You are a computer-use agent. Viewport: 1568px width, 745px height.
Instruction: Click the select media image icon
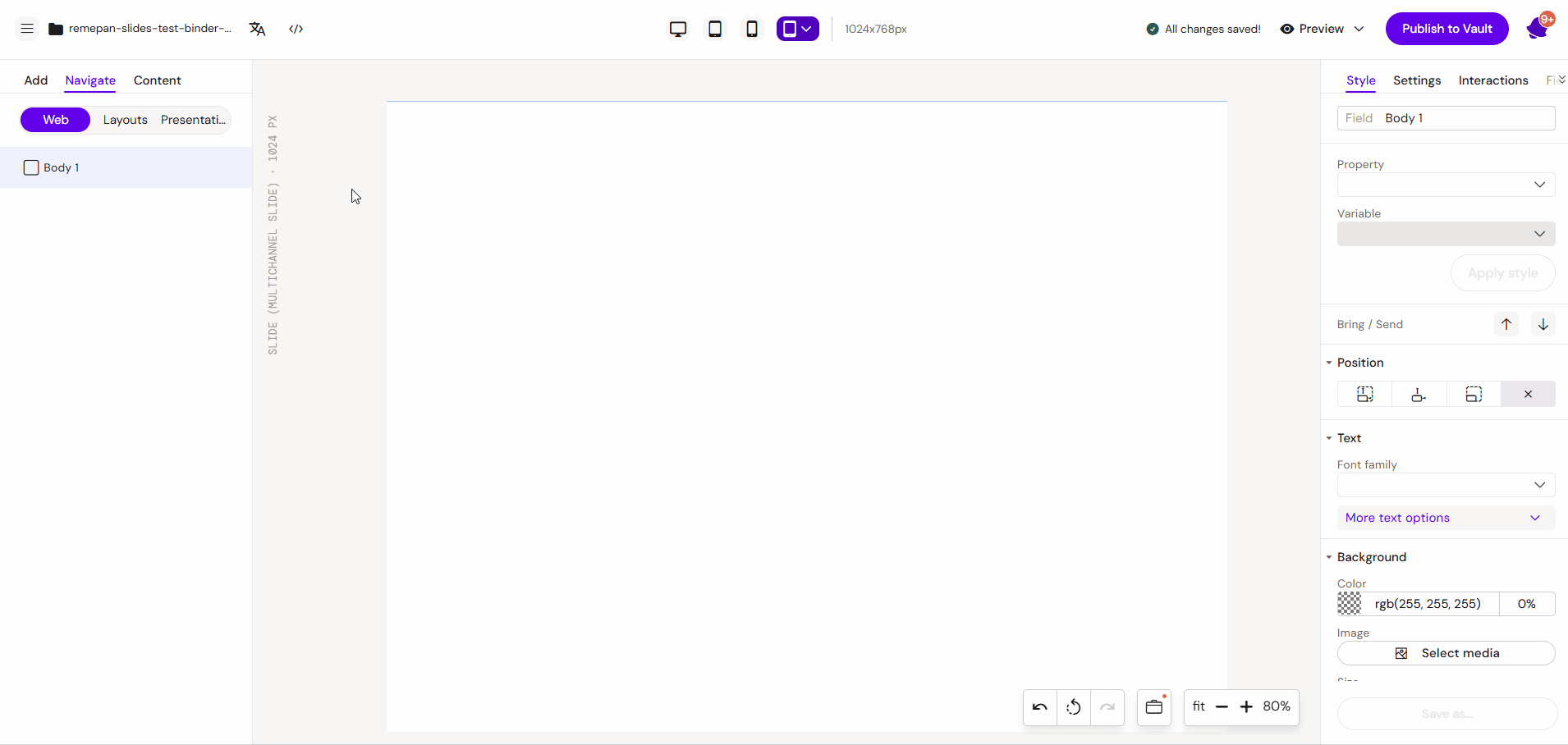pyautogui.click(x=1401, y=653)
